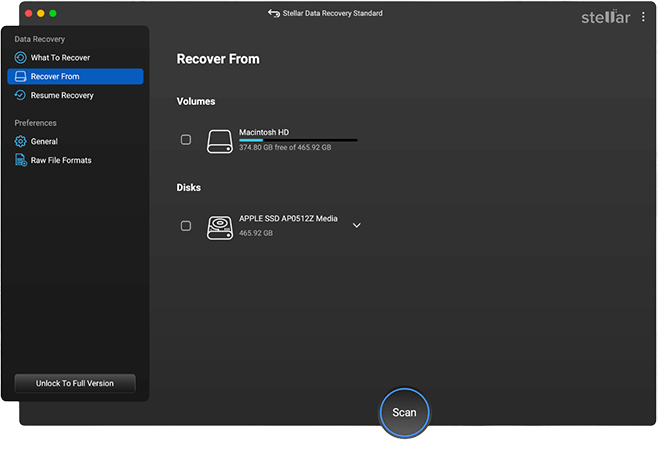
Task: Click Unlock To Full Version button
Action: click(75, 383)
